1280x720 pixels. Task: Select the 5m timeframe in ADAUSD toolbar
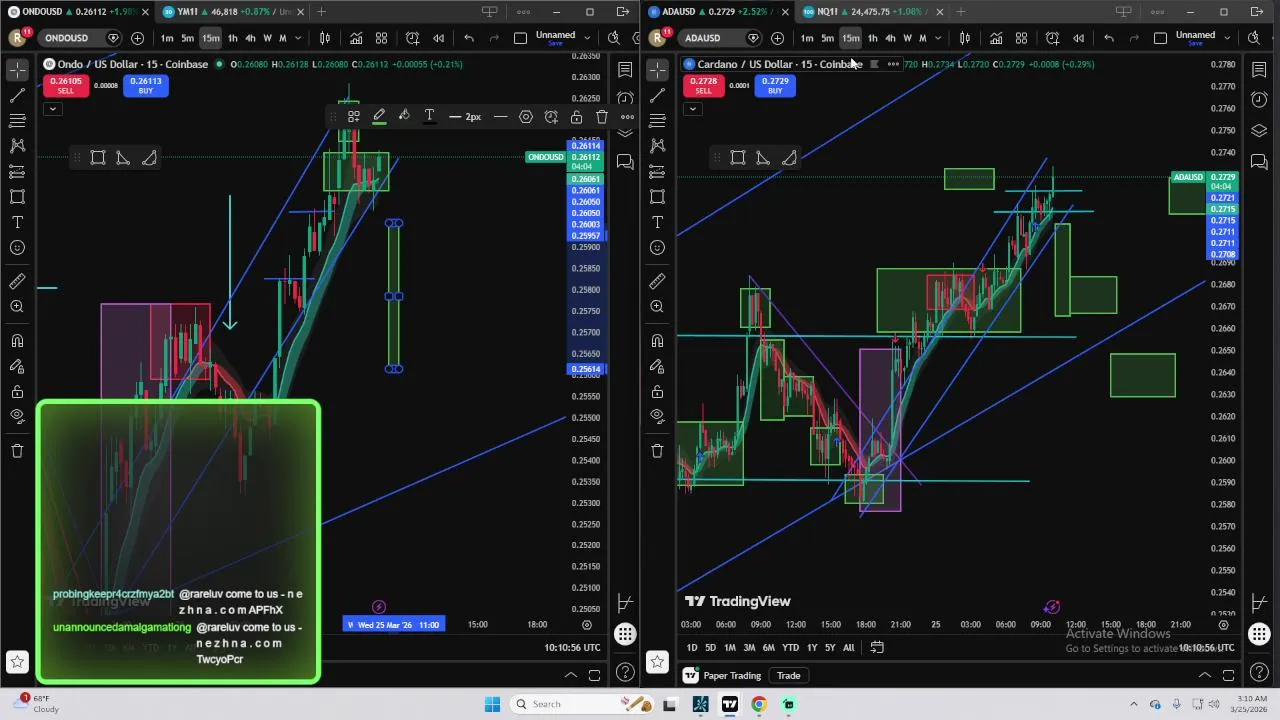827,38
